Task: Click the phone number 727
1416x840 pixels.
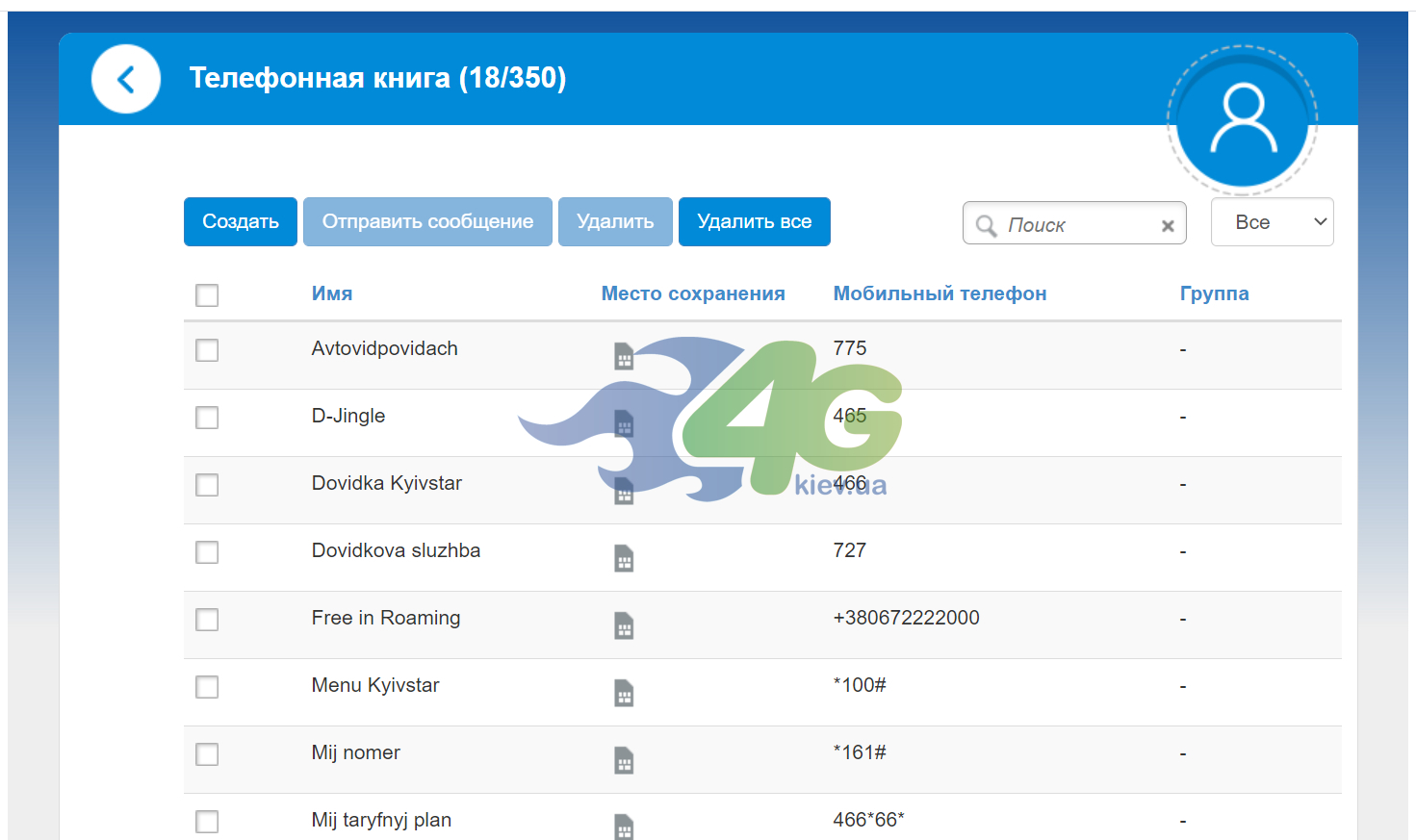Action: click(x=850, y=550)
